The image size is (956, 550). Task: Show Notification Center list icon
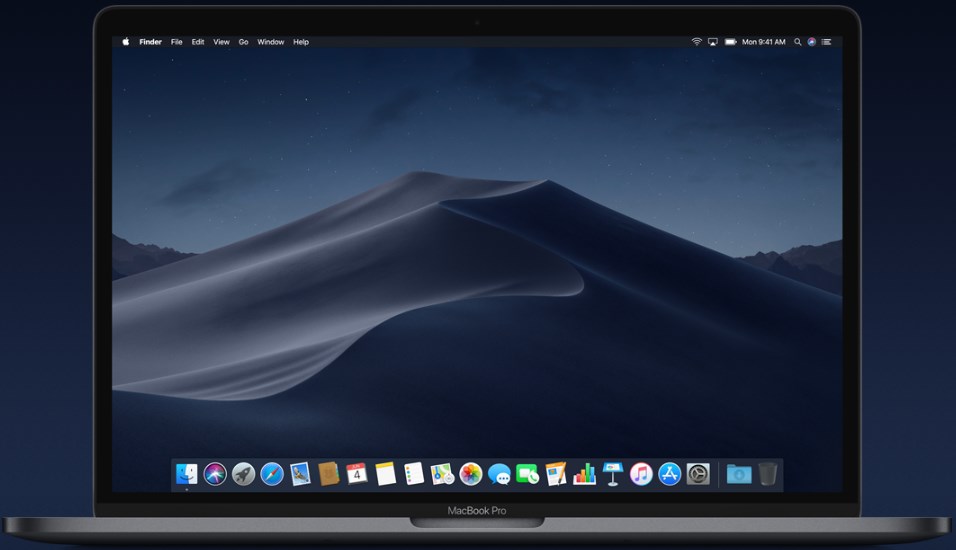point(826,42)
